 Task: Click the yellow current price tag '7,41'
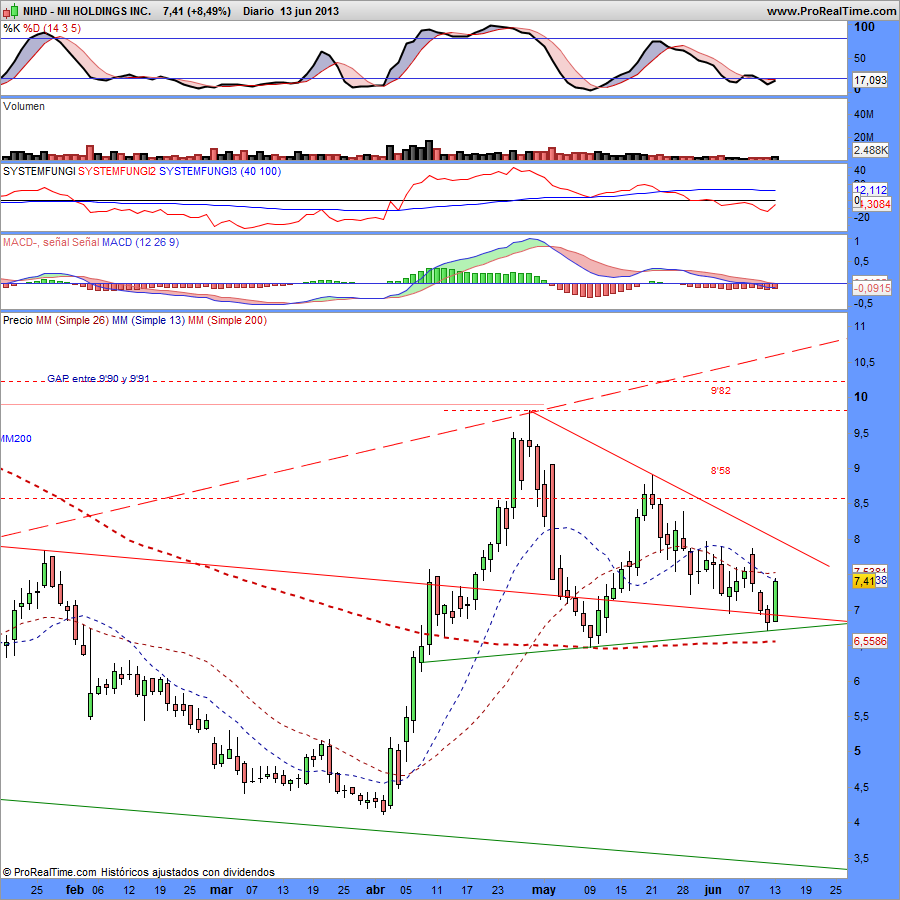pyautogui.click(x=864, y=581)
